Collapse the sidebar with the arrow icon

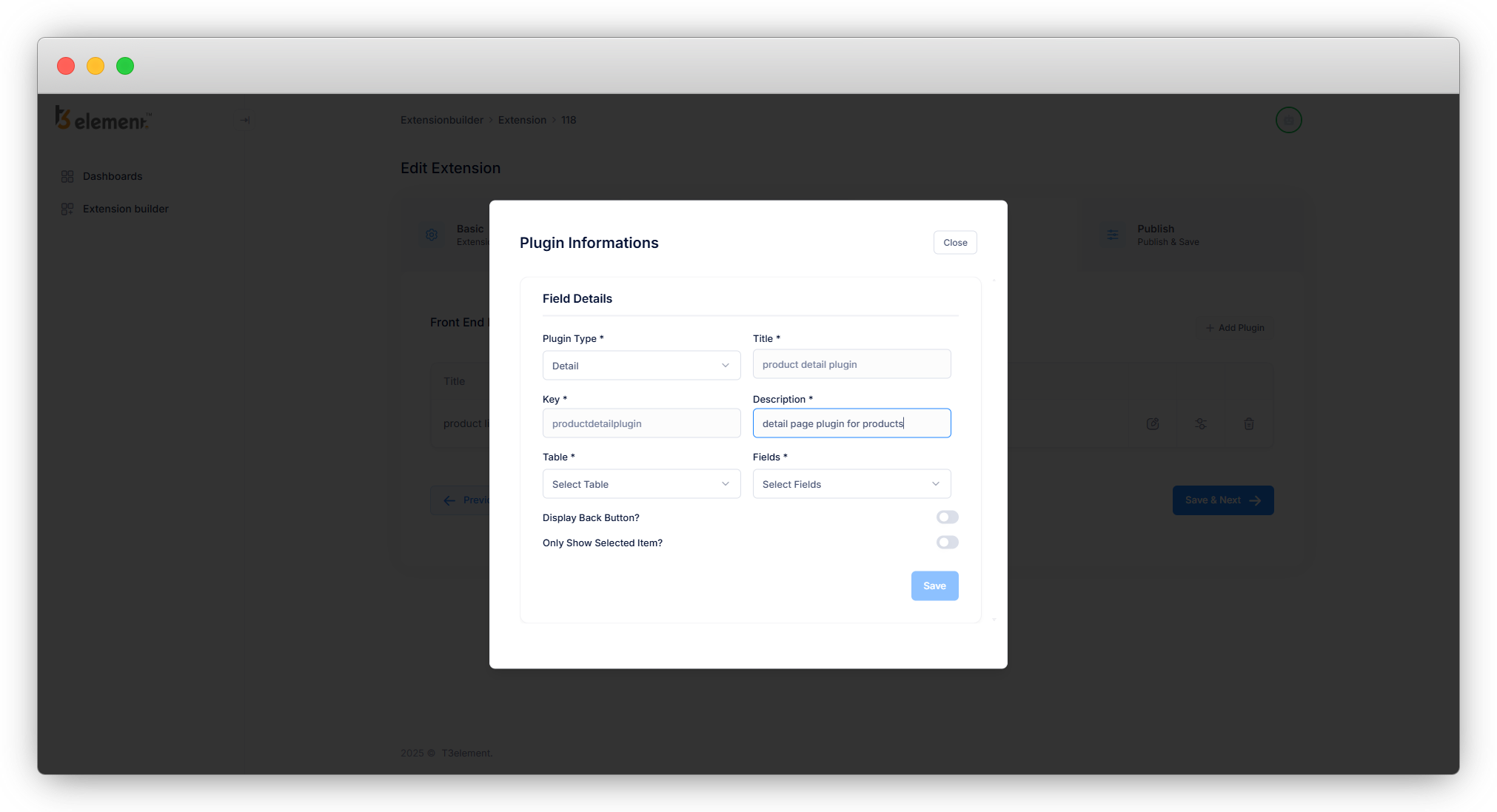click(245, 120)
